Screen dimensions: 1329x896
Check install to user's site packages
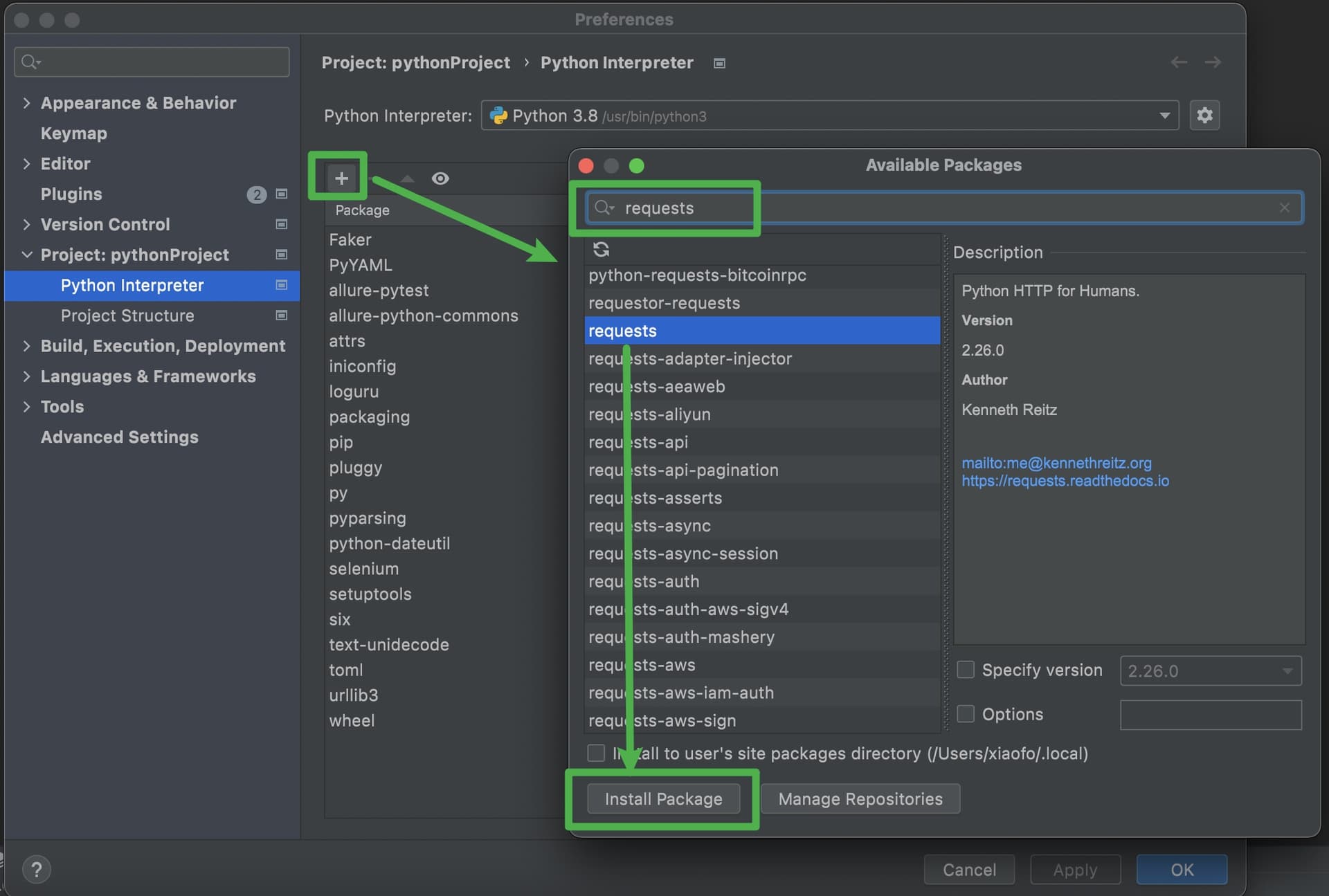[596, 753]
